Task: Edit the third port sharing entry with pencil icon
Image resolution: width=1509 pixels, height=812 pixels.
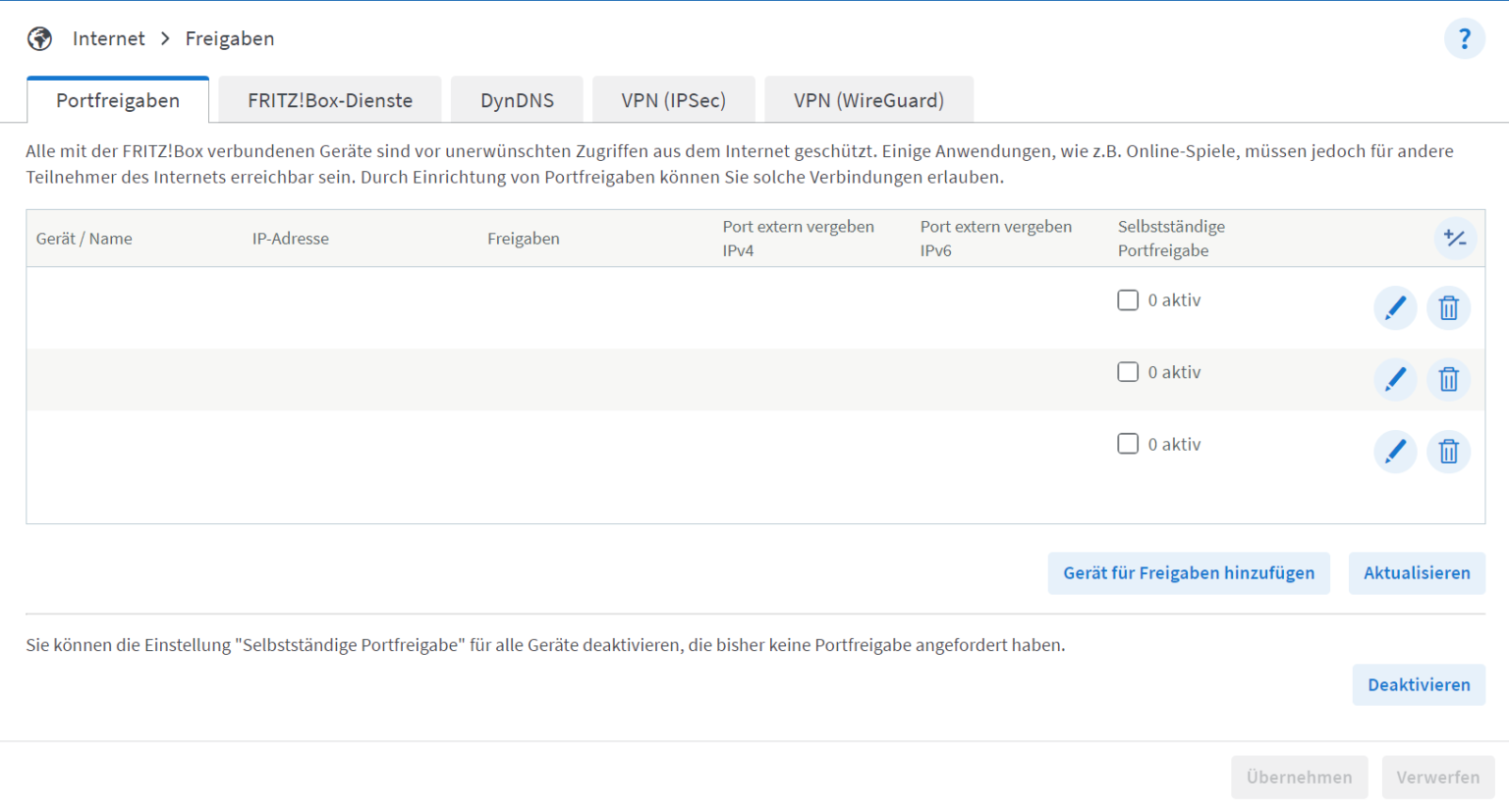Action: point(1395,452)
